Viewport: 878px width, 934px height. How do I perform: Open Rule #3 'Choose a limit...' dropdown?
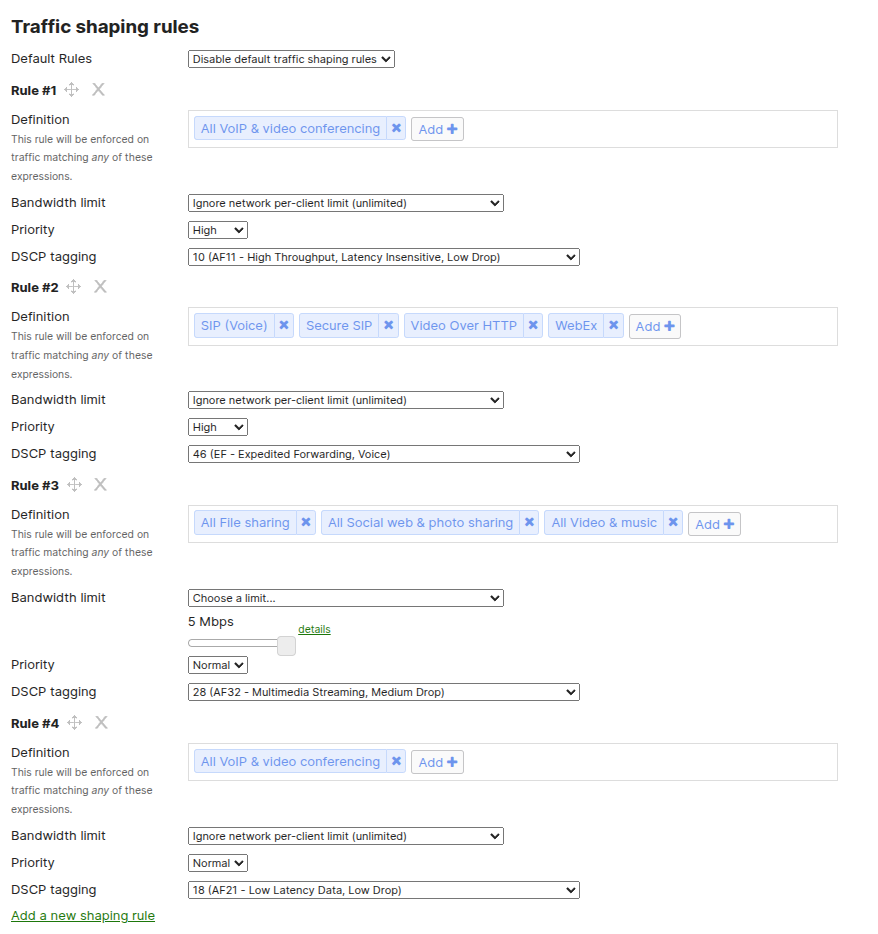345,598
